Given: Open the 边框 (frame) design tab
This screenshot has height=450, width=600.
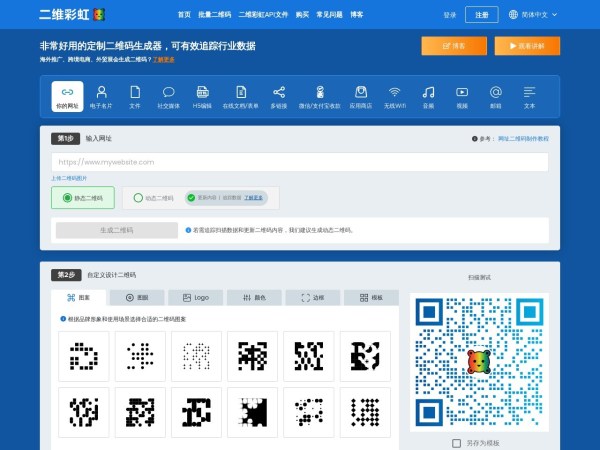Looking at the screenshot, I should (x=313, y=297).
